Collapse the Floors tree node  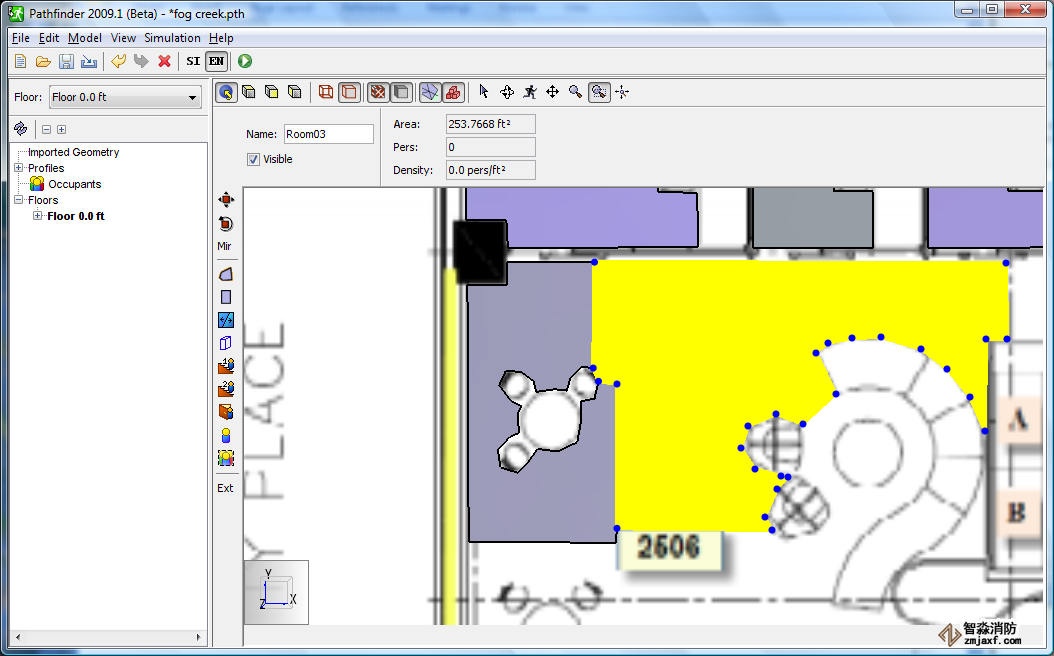pyautogui.click(x=19, y=200)
